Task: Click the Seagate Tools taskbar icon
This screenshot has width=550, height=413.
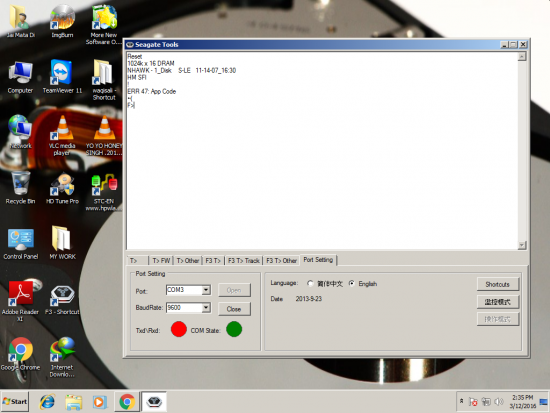Action: pyautogui.click(x=154, y=401)
